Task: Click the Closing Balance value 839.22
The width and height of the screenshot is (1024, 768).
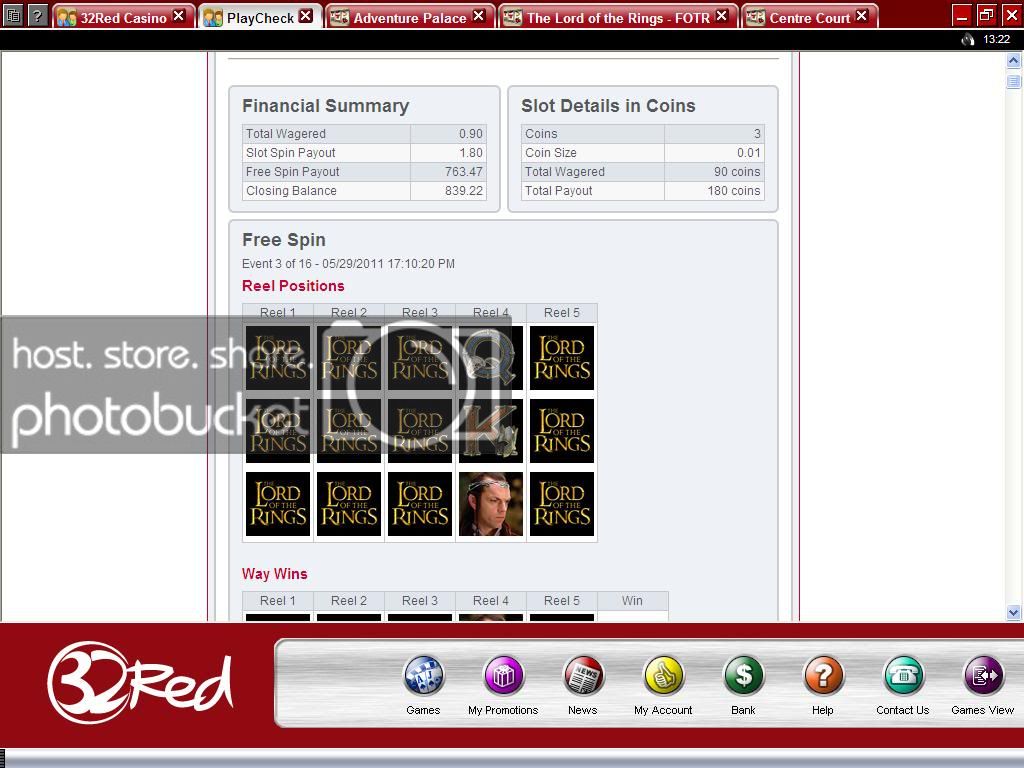Action: coord(464,191)
